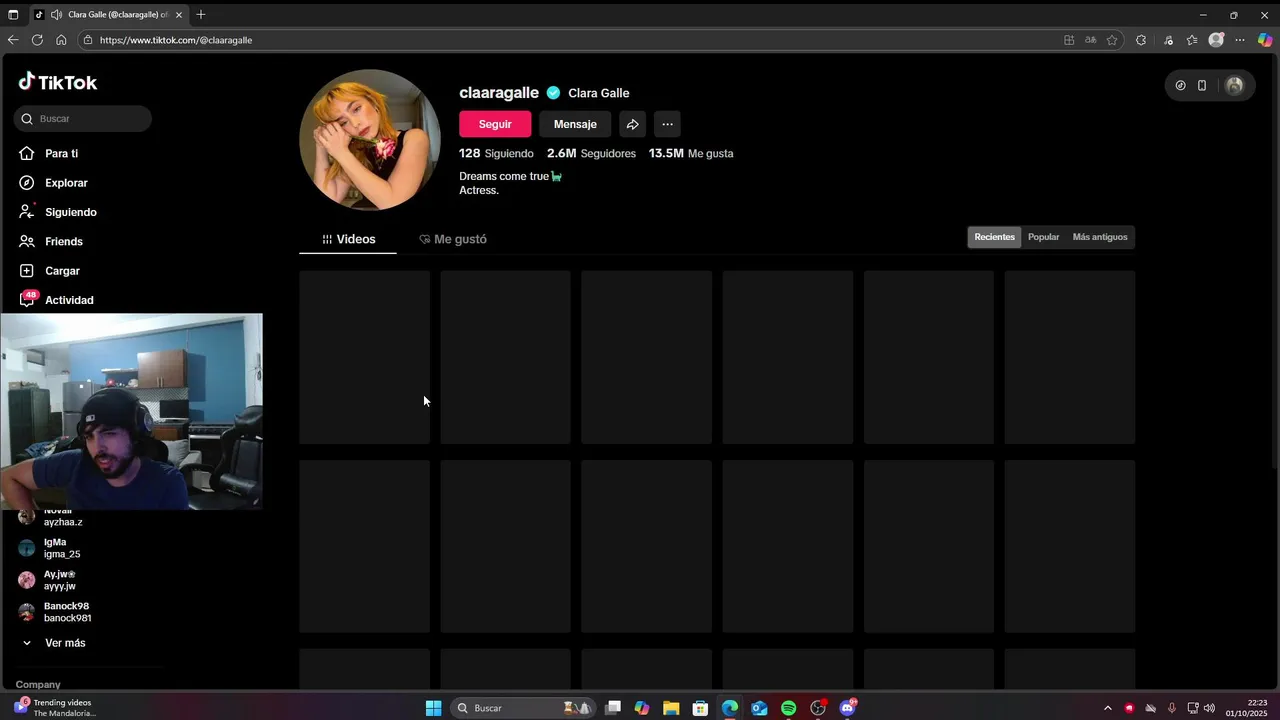Viewport: 1280px width, 720px height.
Task: Expand Ver más followed accounts
Action: [x=55, y=643]
